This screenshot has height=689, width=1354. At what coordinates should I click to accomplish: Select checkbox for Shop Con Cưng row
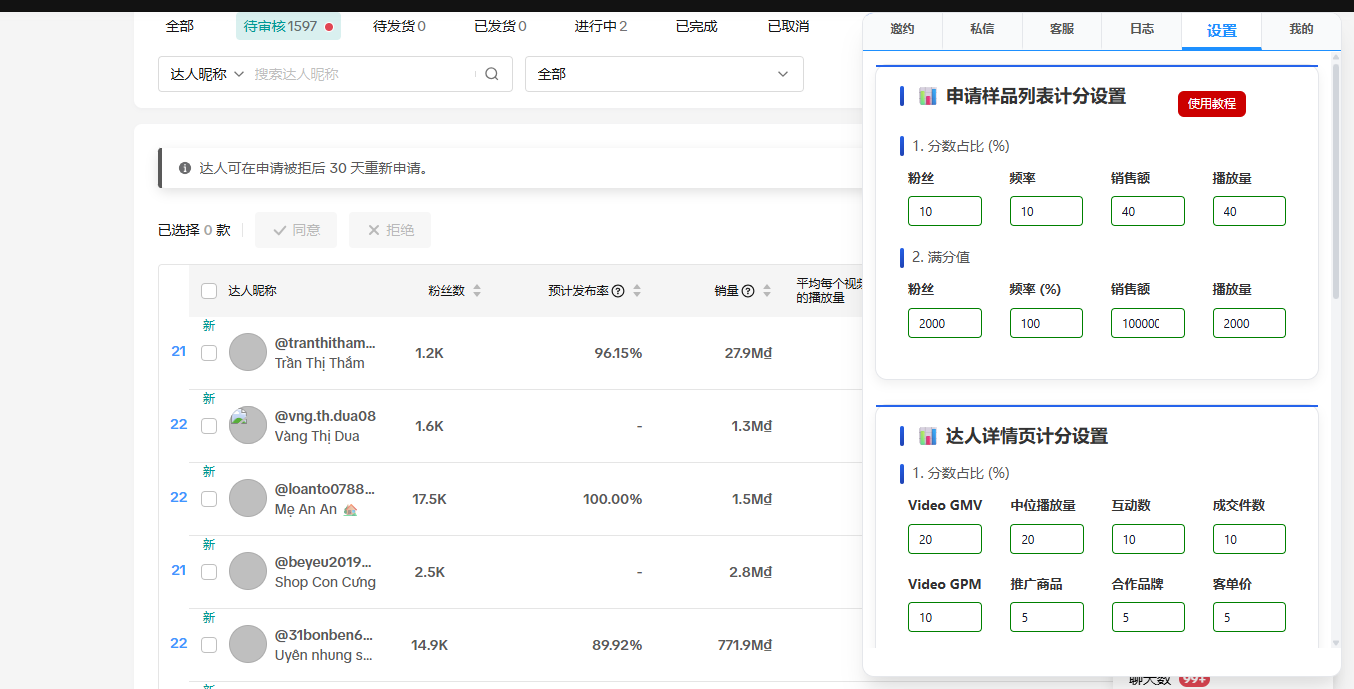(x=209, y=571)
